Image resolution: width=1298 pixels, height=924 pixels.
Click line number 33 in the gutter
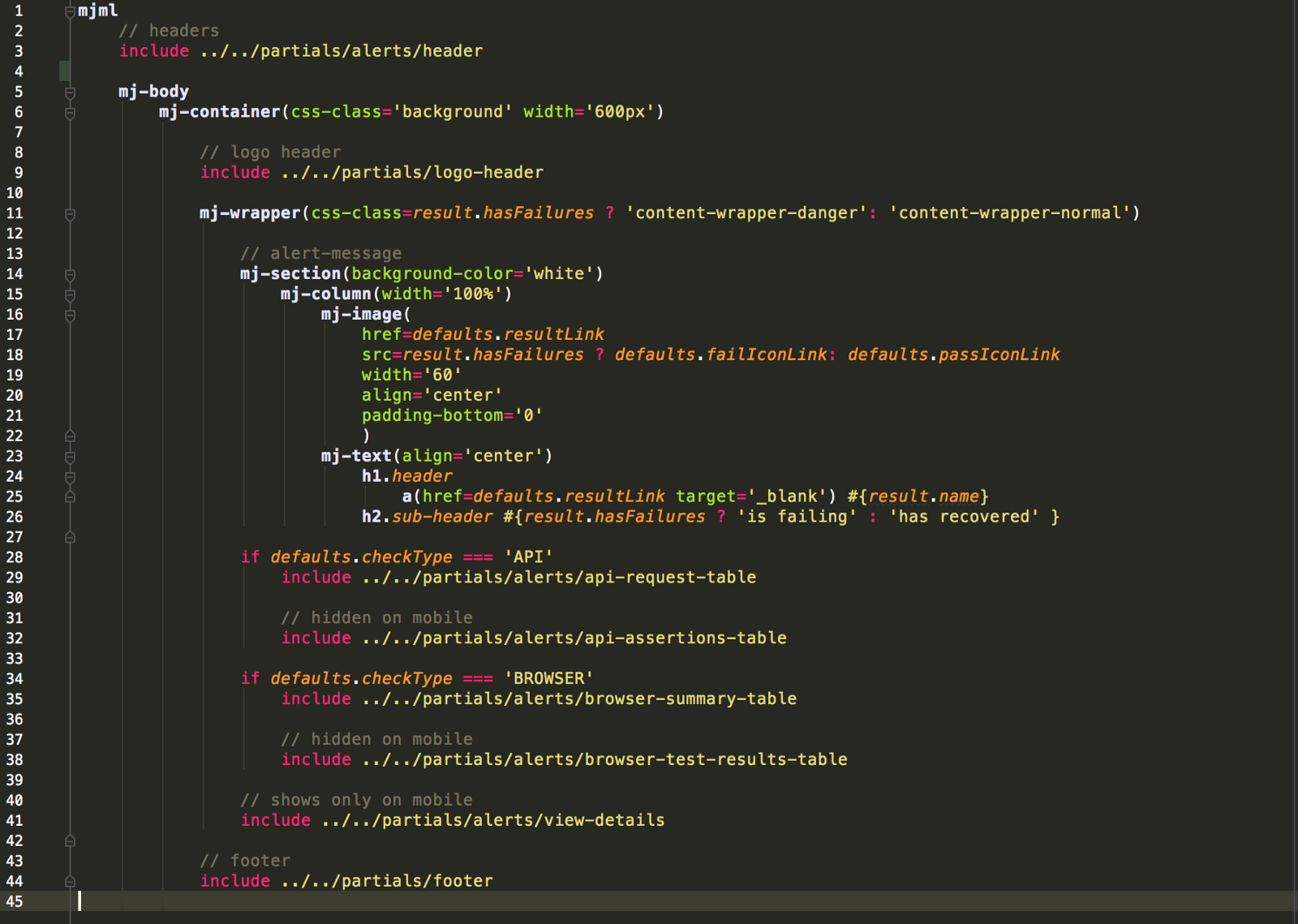[x=15, y=659]
